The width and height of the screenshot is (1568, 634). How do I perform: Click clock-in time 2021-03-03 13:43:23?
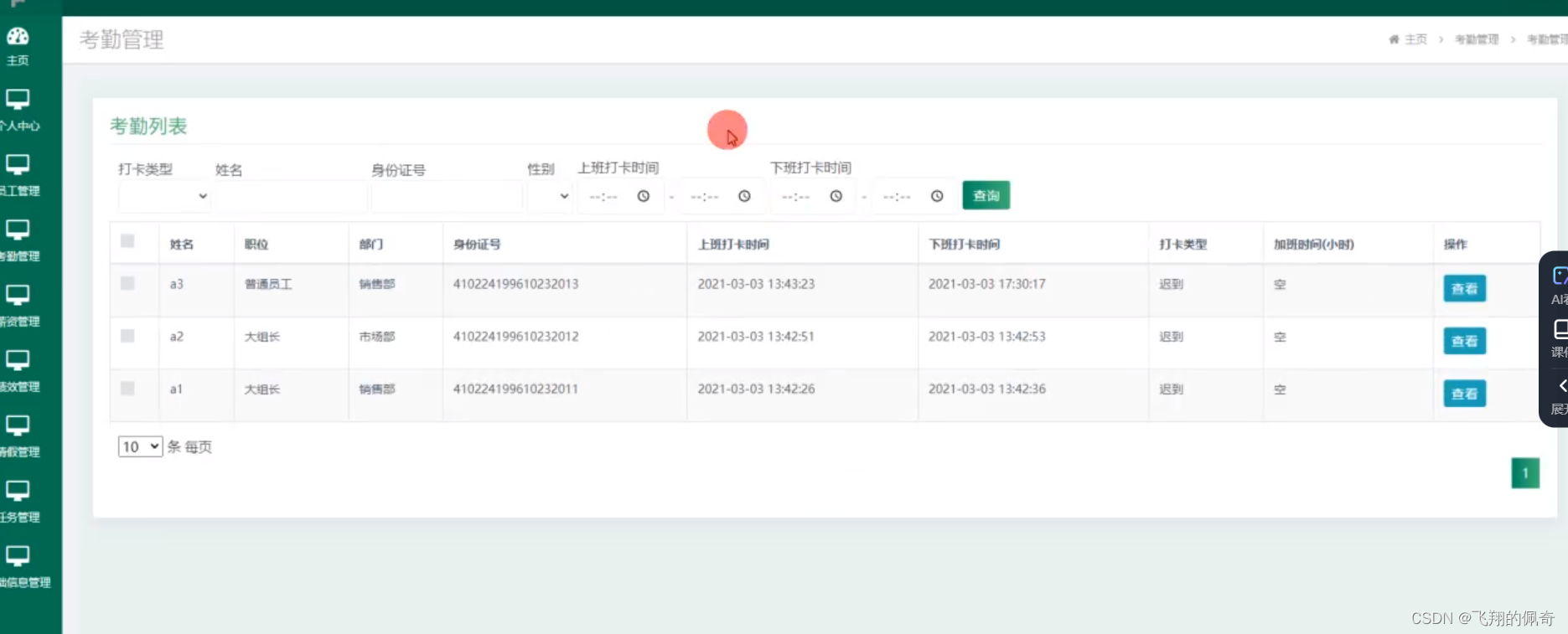pos(756,284)
